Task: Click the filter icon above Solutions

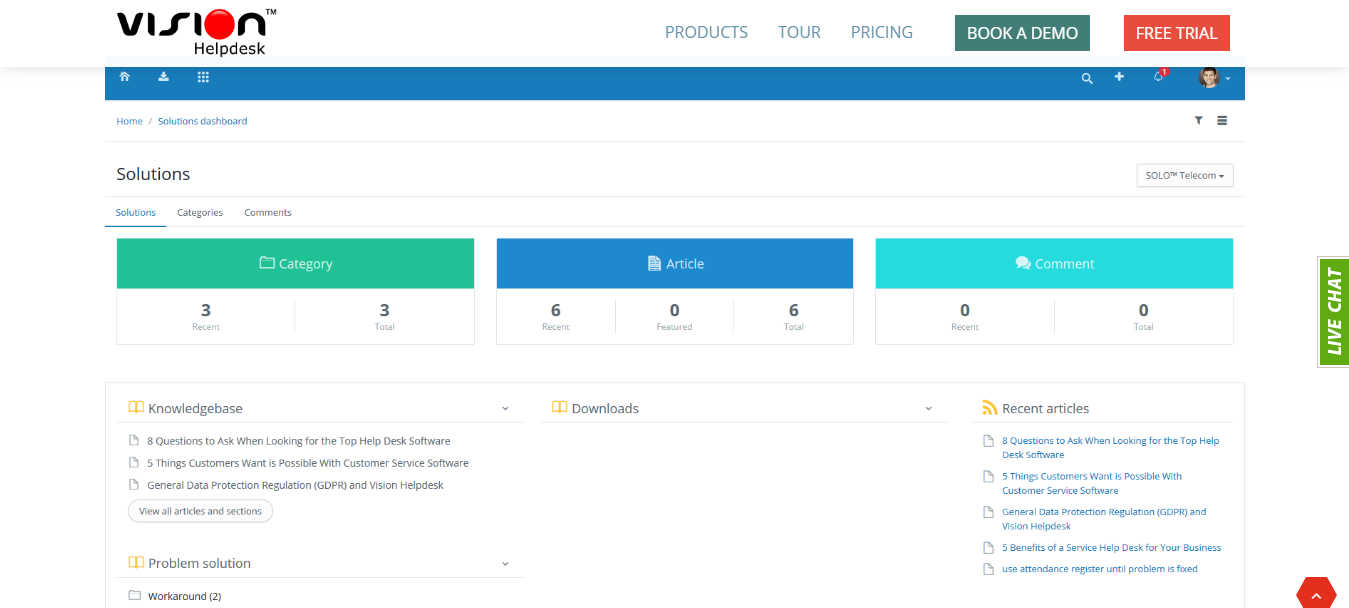Action: click(x=1198, y=120)
